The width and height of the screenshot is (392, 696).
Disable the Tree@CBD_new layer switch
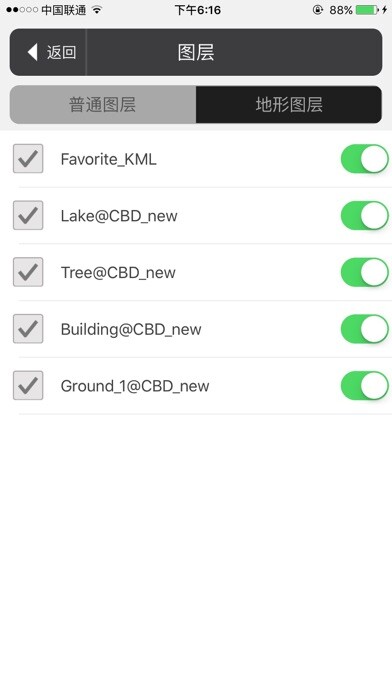(x=364, y=272)
